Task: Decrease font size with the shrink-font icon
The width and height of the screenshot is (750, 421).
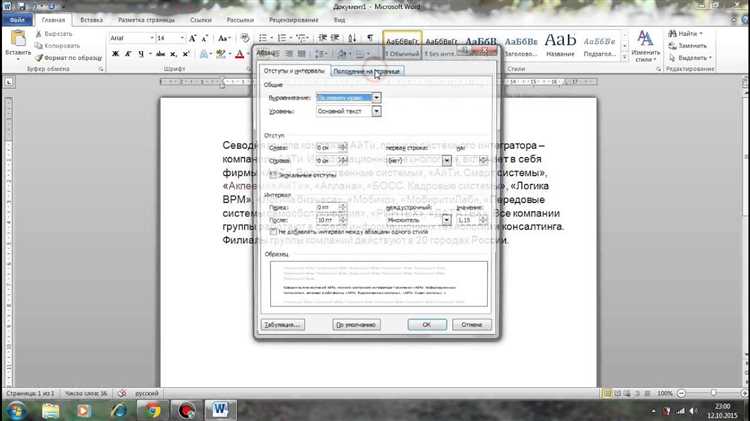Action: tap(205, 38)
